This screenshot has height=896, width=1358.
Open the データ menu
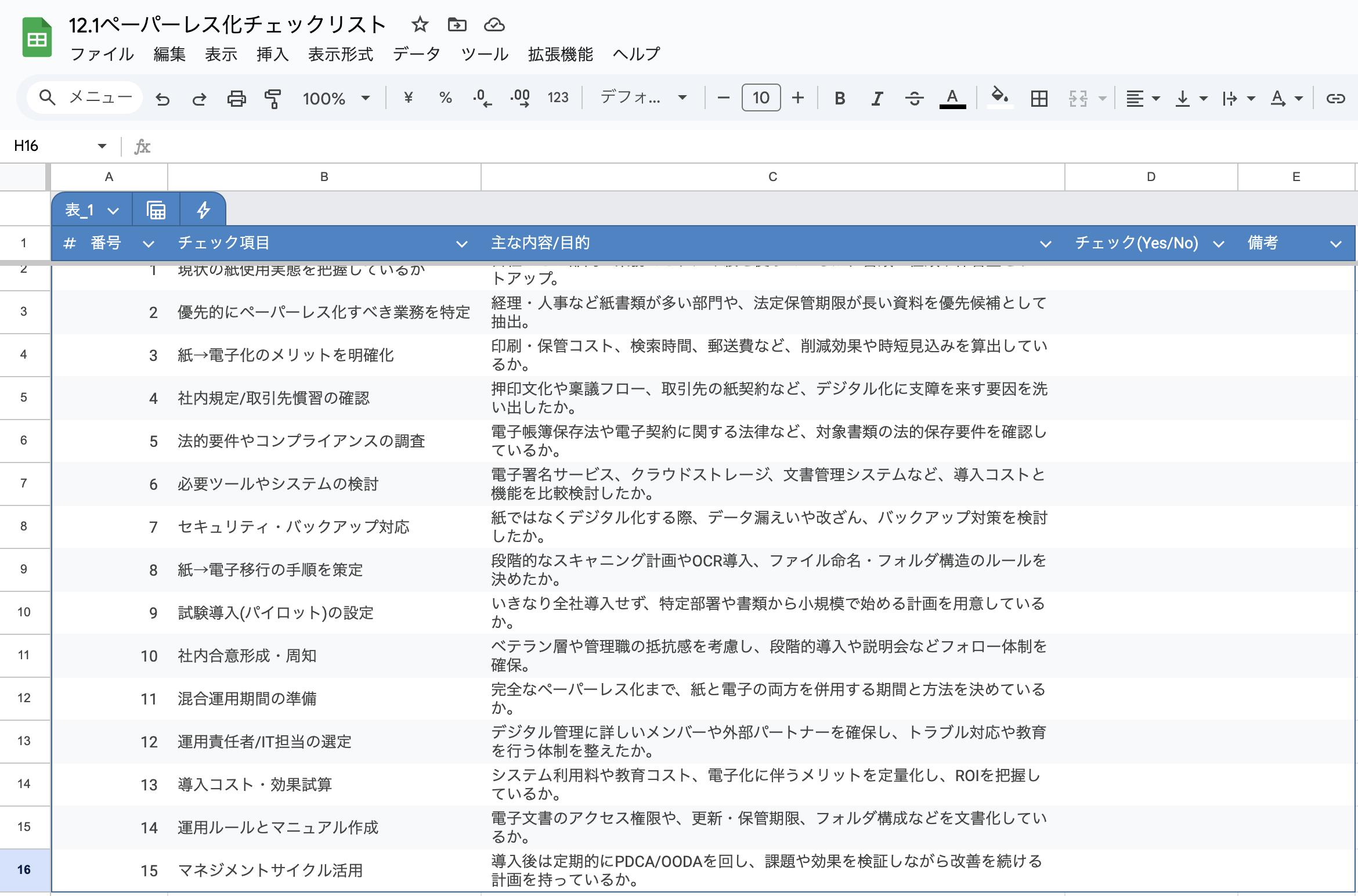[x=416, y=54]
